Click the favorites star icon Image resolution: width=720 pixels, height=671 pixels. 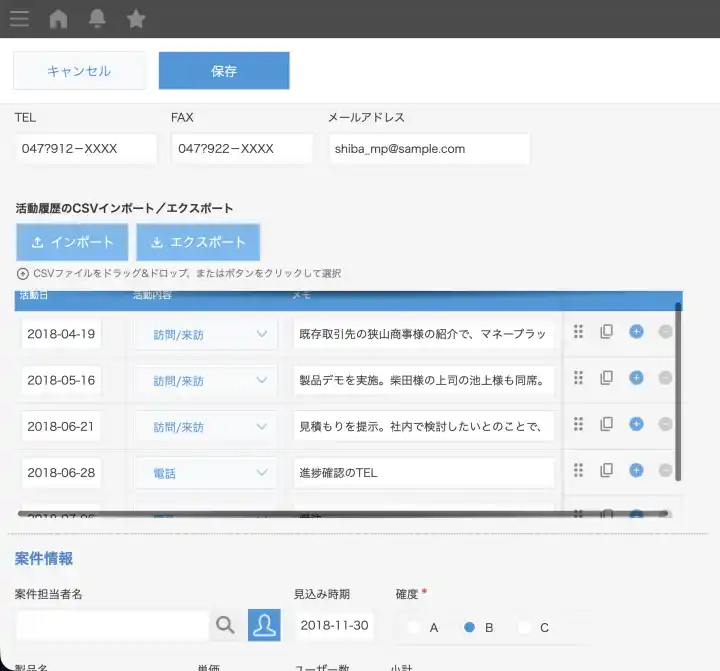[136, 19]
